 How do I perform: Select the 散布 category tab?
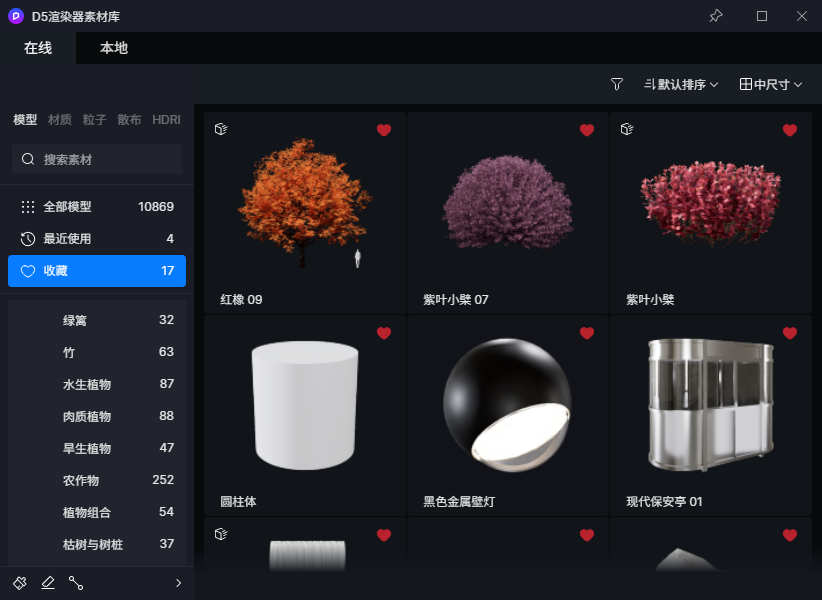tap(129, 120)
